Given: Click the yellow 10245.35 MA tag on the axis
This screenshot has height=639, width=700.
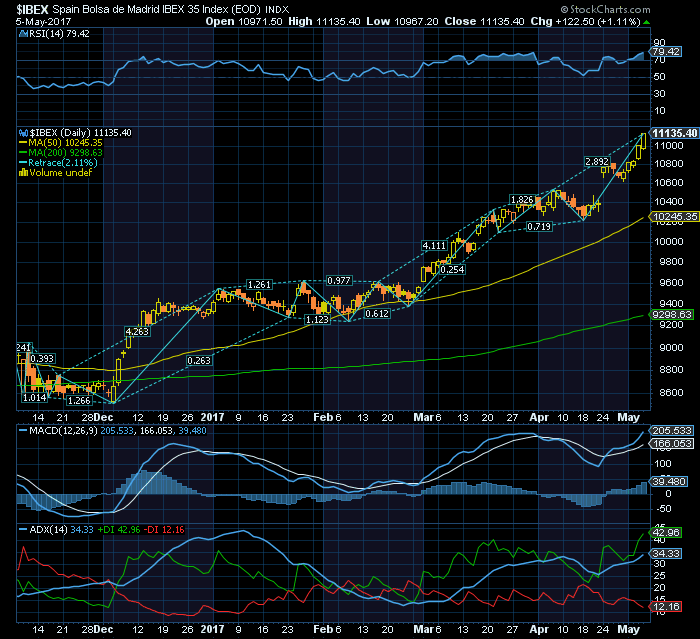Looking at the screenshot, I should point(675,217).
